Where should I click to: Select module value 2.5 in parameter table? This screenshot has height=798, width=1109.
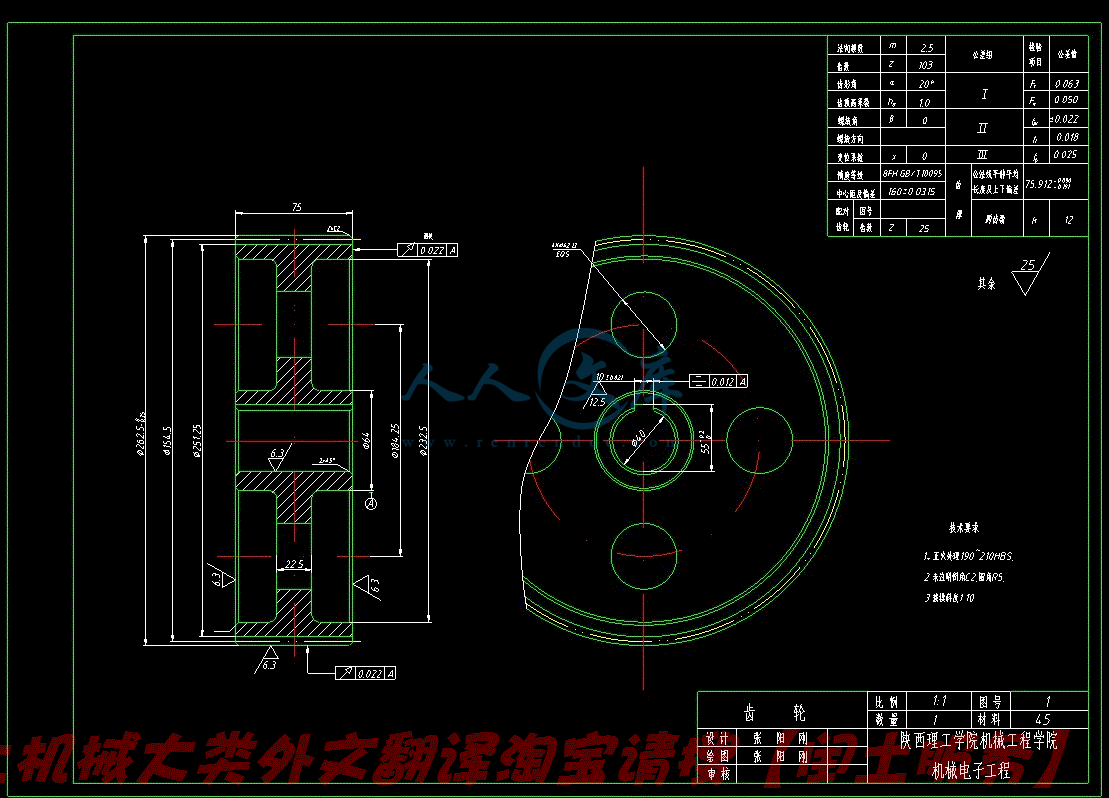pos(927,48)
